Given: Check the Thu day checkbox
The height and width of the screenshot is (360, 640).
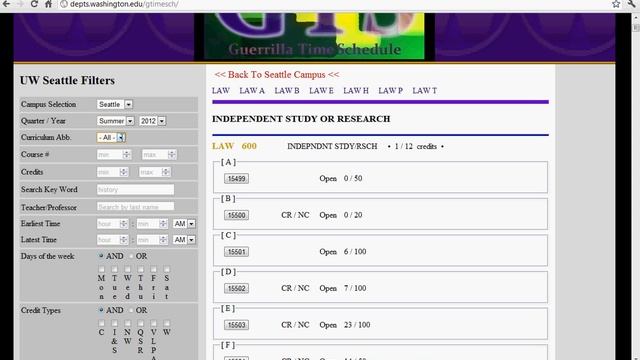Looking at the screenshot, I should [x=140, y=269].
